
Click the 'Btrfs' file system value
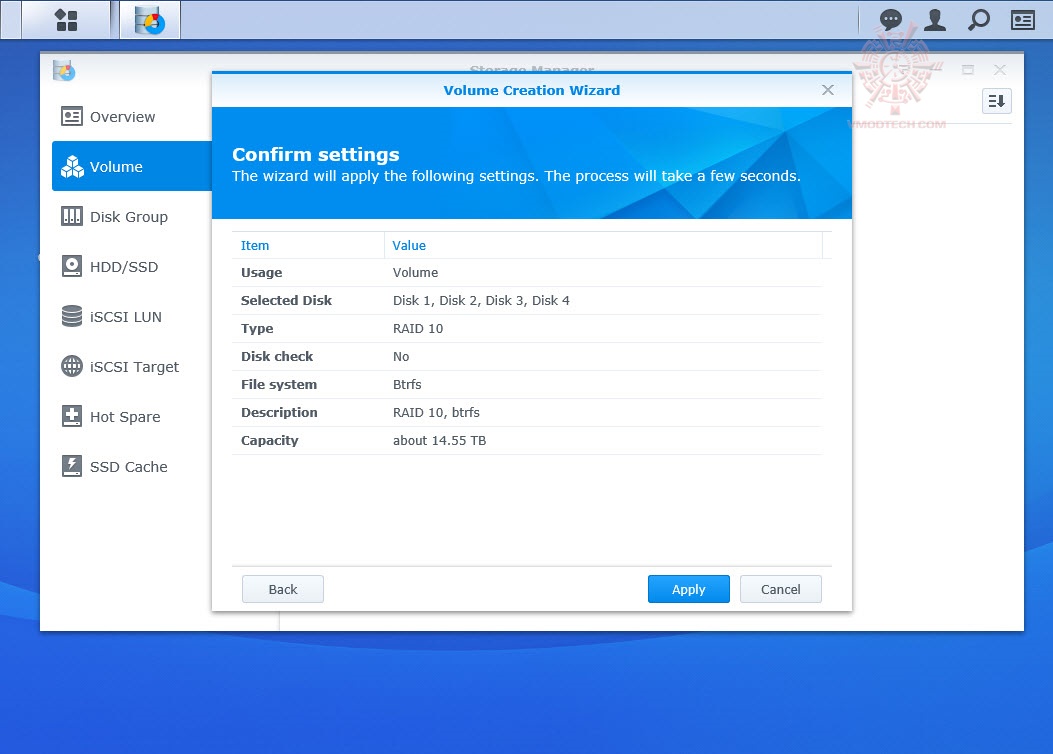[x=407, y=385]
